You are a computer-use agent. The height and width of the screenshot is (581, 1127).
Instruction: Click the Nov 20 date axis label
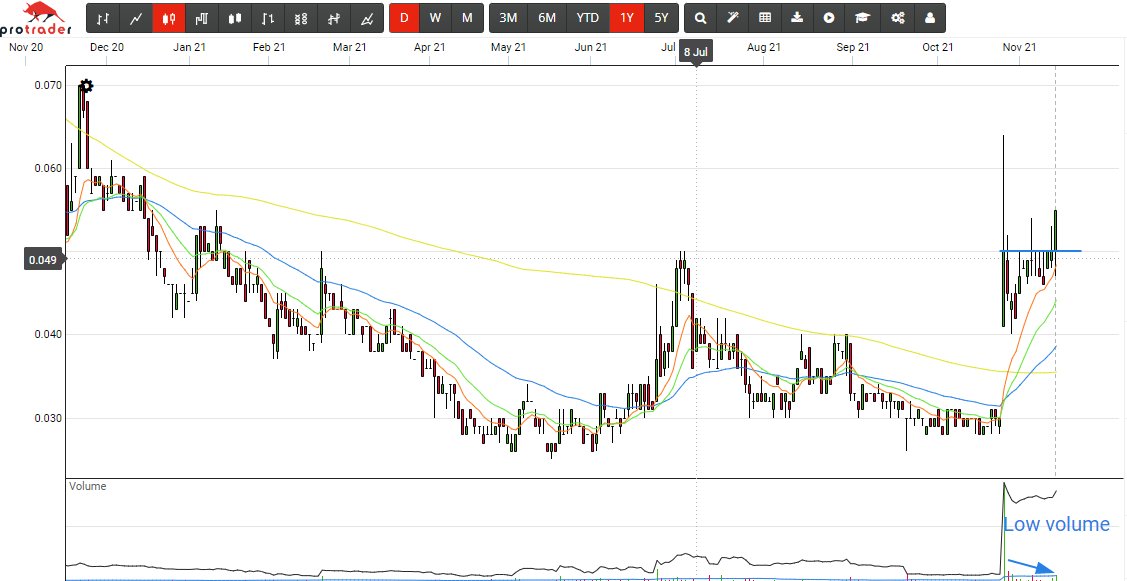coord(26,47)
